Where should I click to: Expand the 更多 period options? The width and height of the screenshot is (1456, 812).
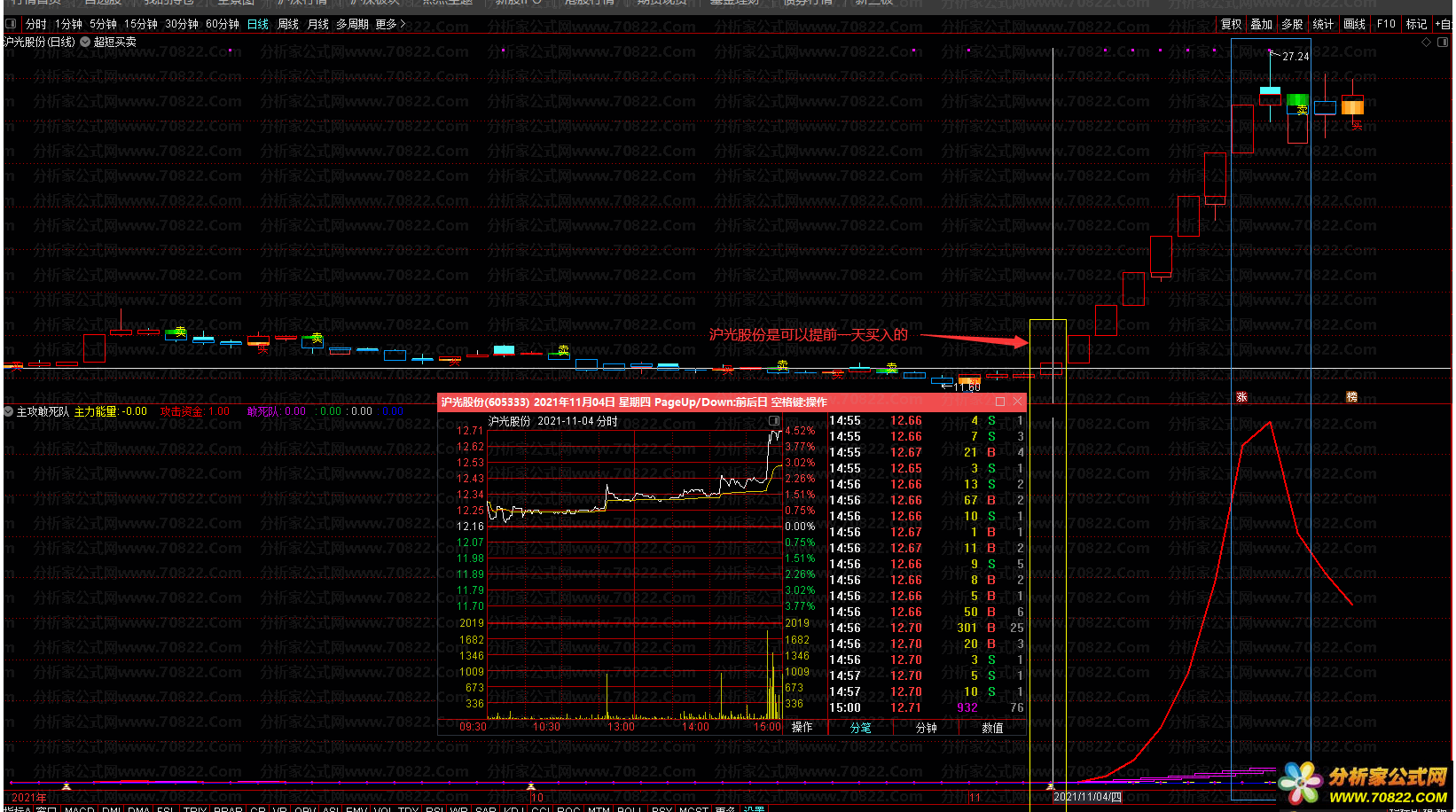tap(390, 24)
